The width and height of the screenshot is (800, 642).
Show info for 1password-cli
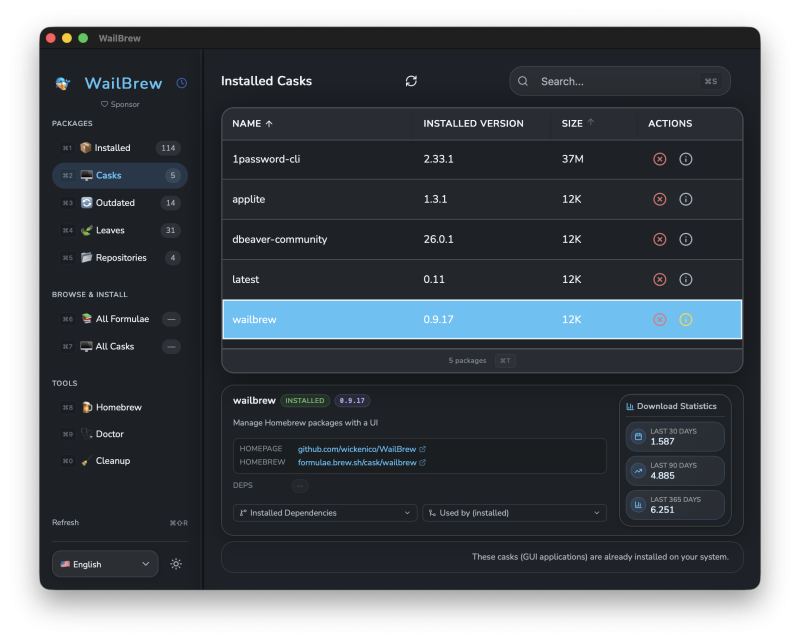point(686,159)
